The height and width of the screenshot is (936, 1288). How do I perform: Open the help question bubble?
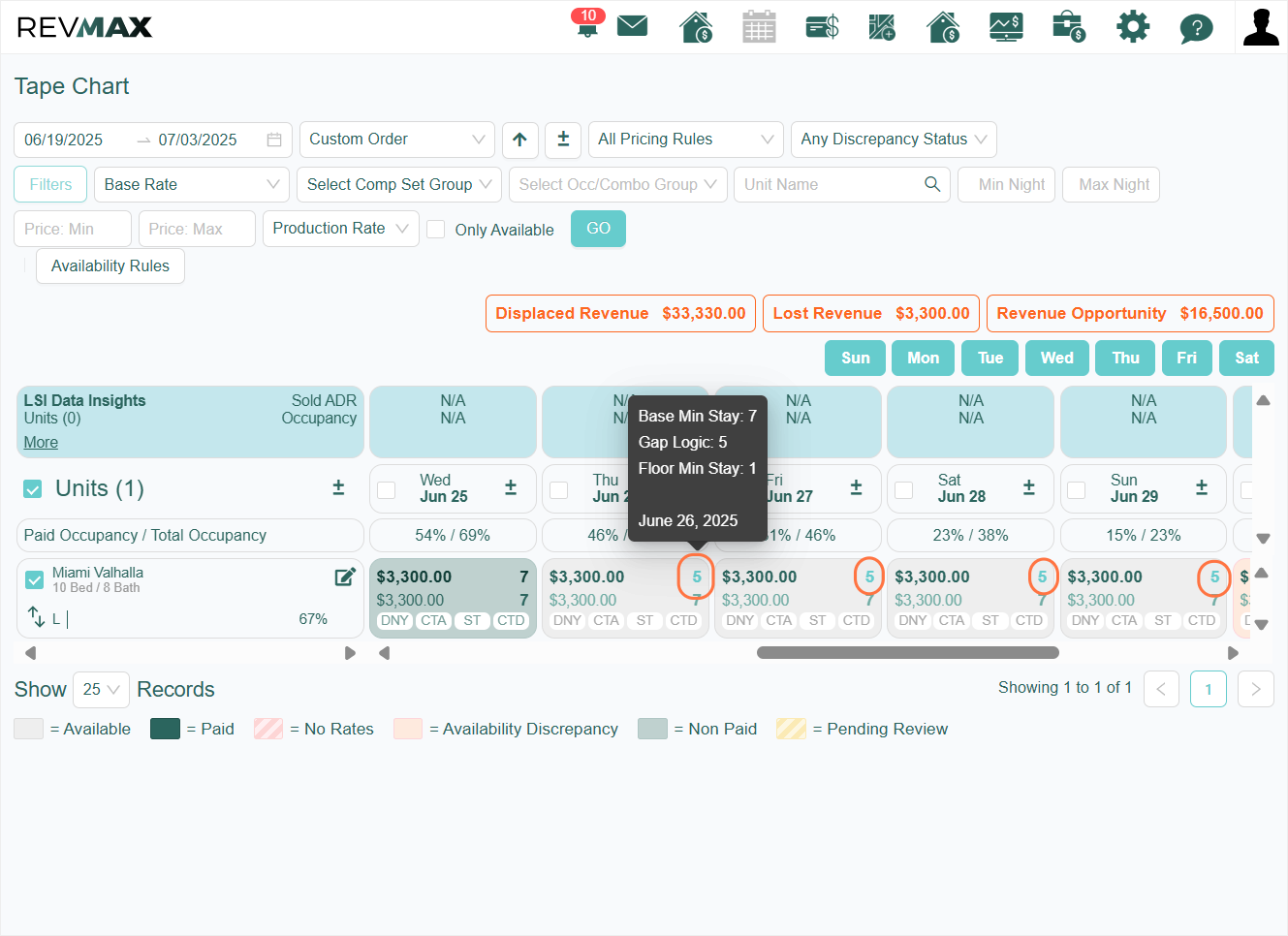[x=1196, y=28]
